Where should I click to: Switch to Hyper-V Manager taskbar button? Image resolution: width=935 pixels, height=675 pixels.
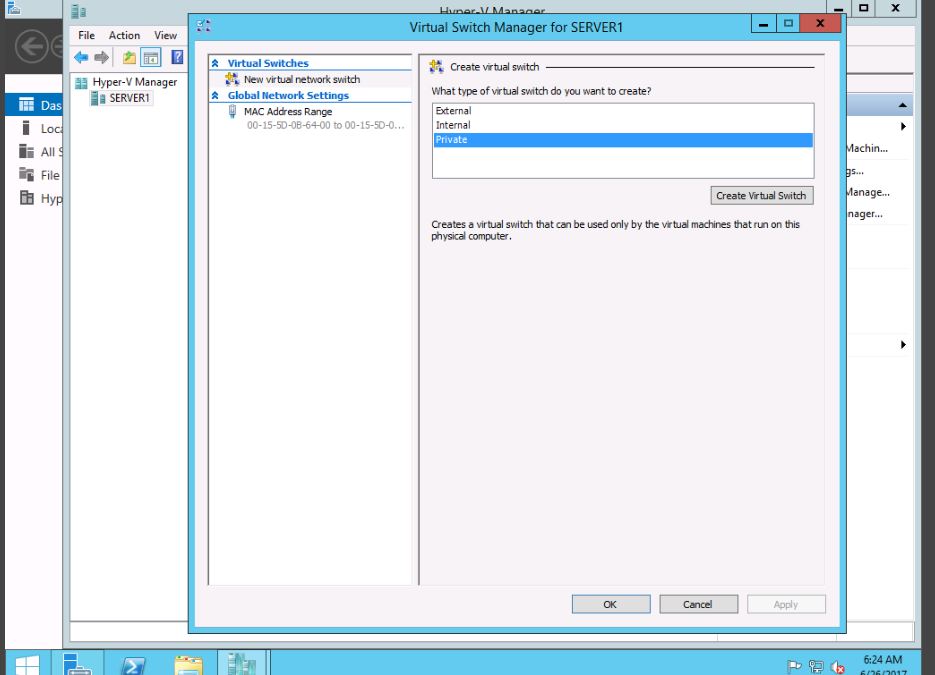pos(242,663)
